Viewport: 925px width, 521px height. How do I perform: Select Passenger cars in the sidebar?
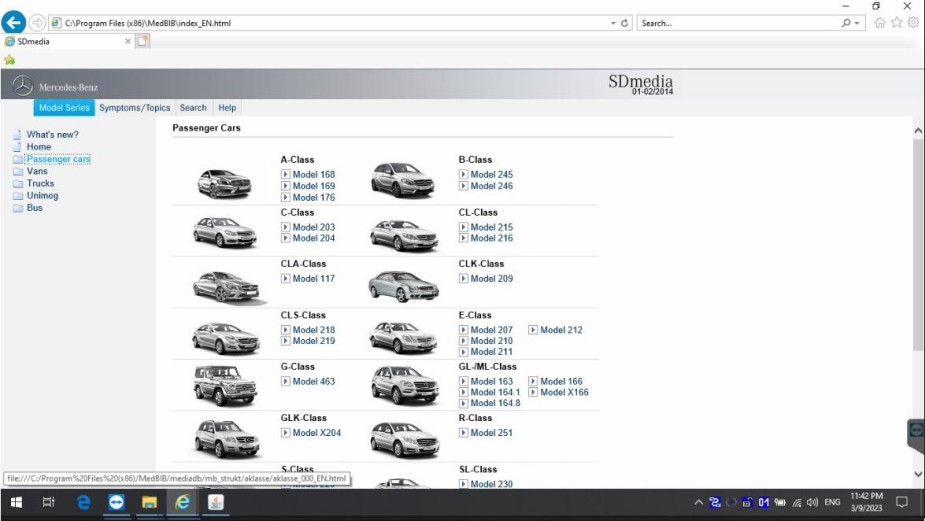click(x=58, y=159)
